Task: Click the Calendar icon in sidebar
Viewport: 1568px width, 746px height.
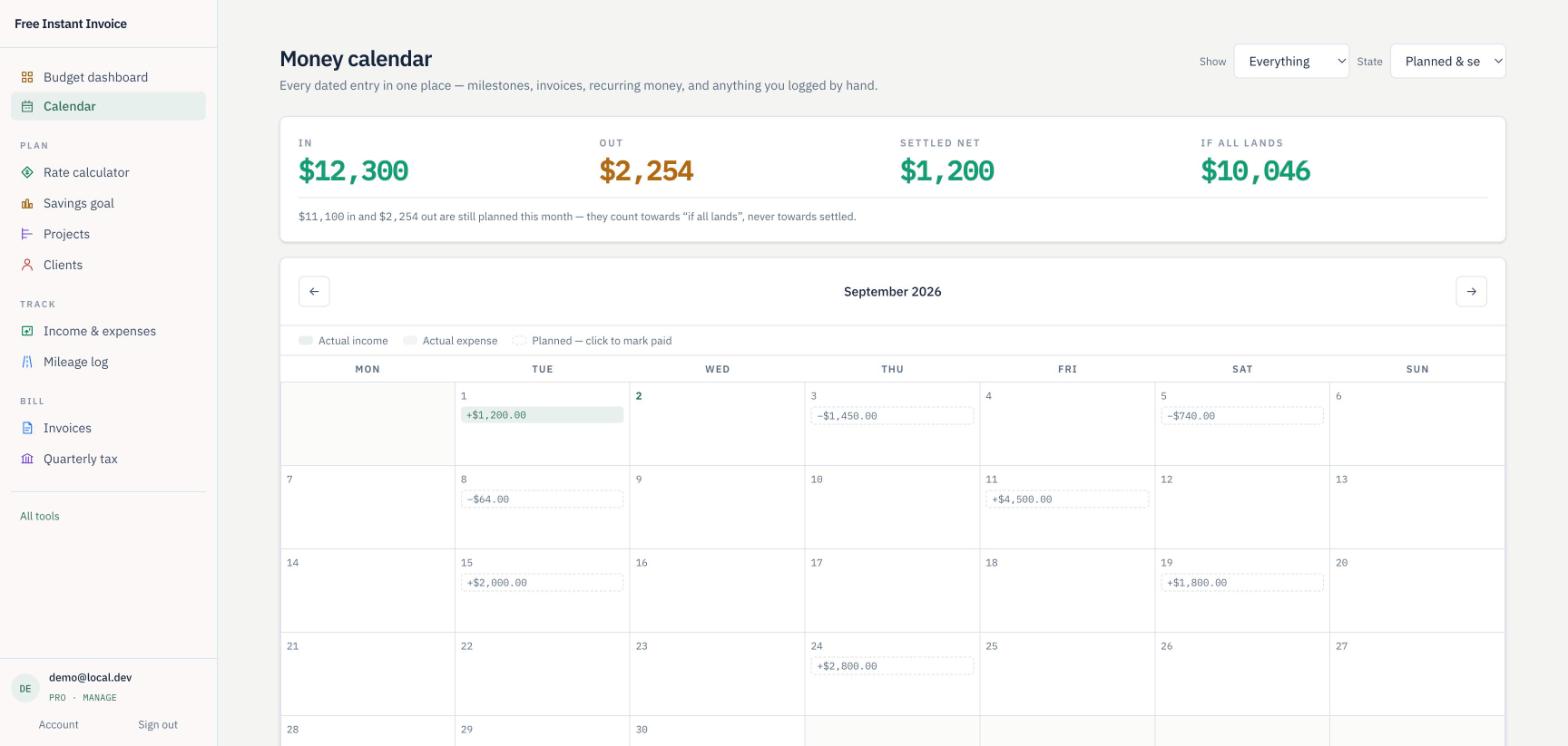Action: pos(27,106)
